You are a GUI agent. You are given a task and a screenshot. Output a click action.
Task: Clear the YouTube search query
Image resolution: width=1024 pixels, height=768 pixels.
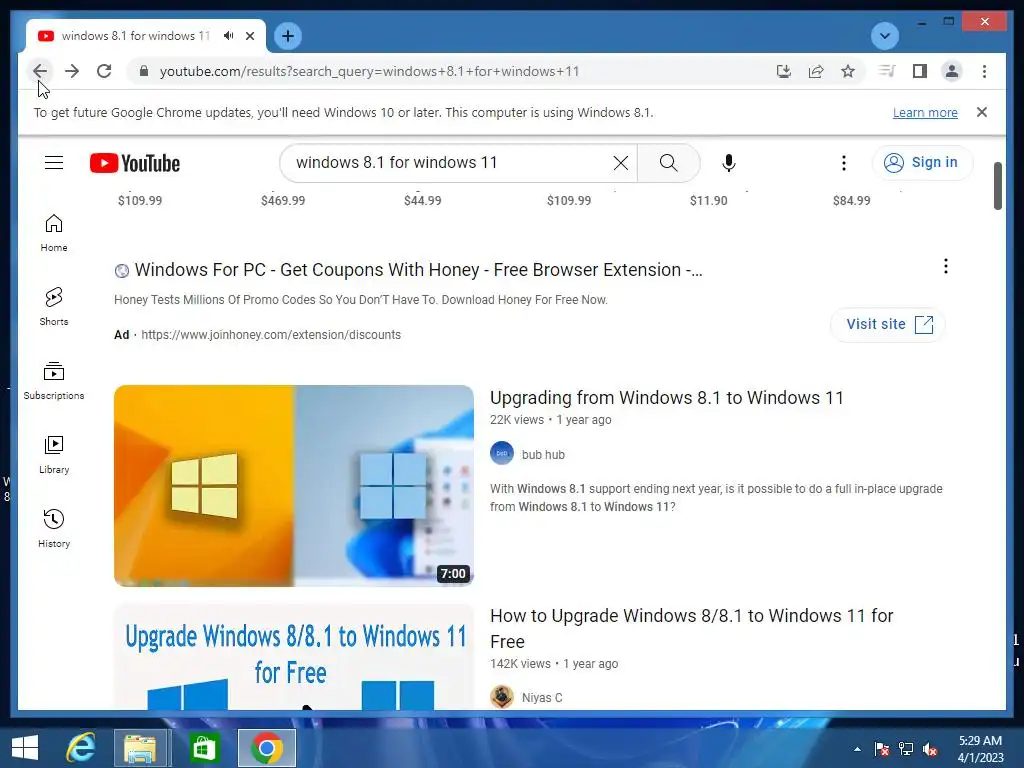621,163
